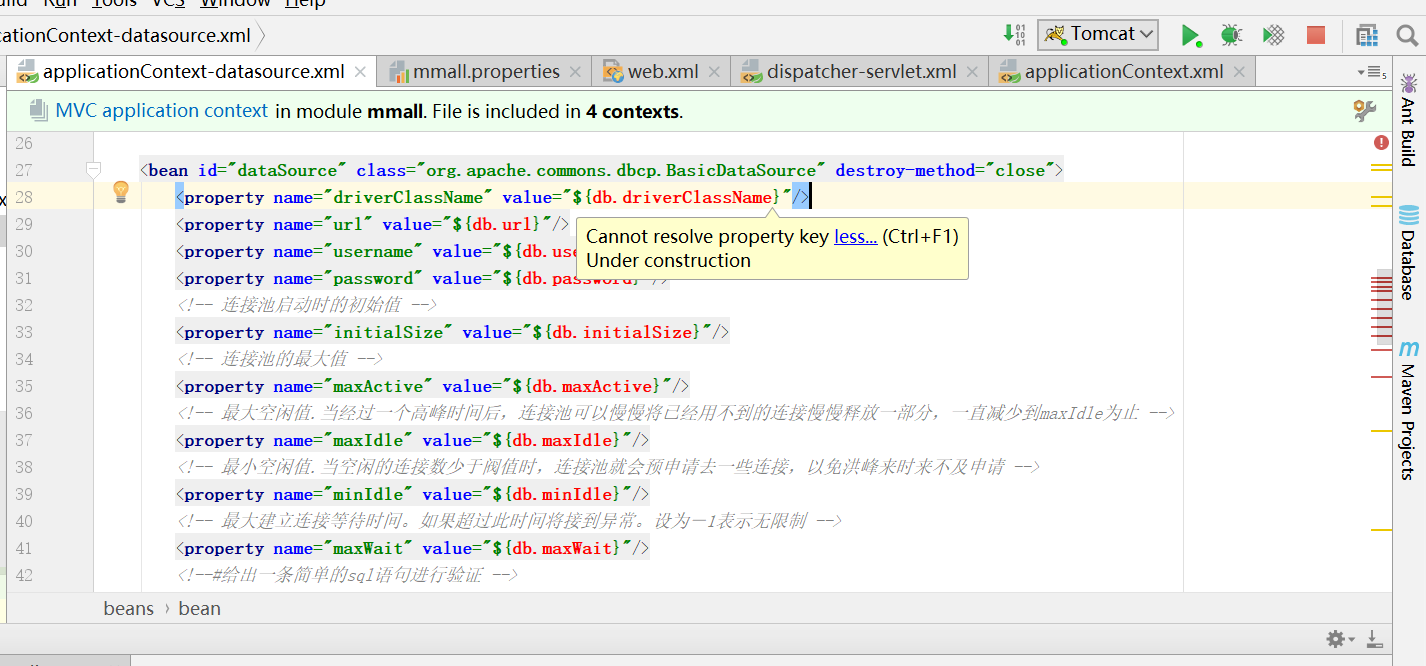Image resolution: width=1426 pixels, height=666 pixels.
Task: Click the Make Project build icon
Action: [1014, 34]
